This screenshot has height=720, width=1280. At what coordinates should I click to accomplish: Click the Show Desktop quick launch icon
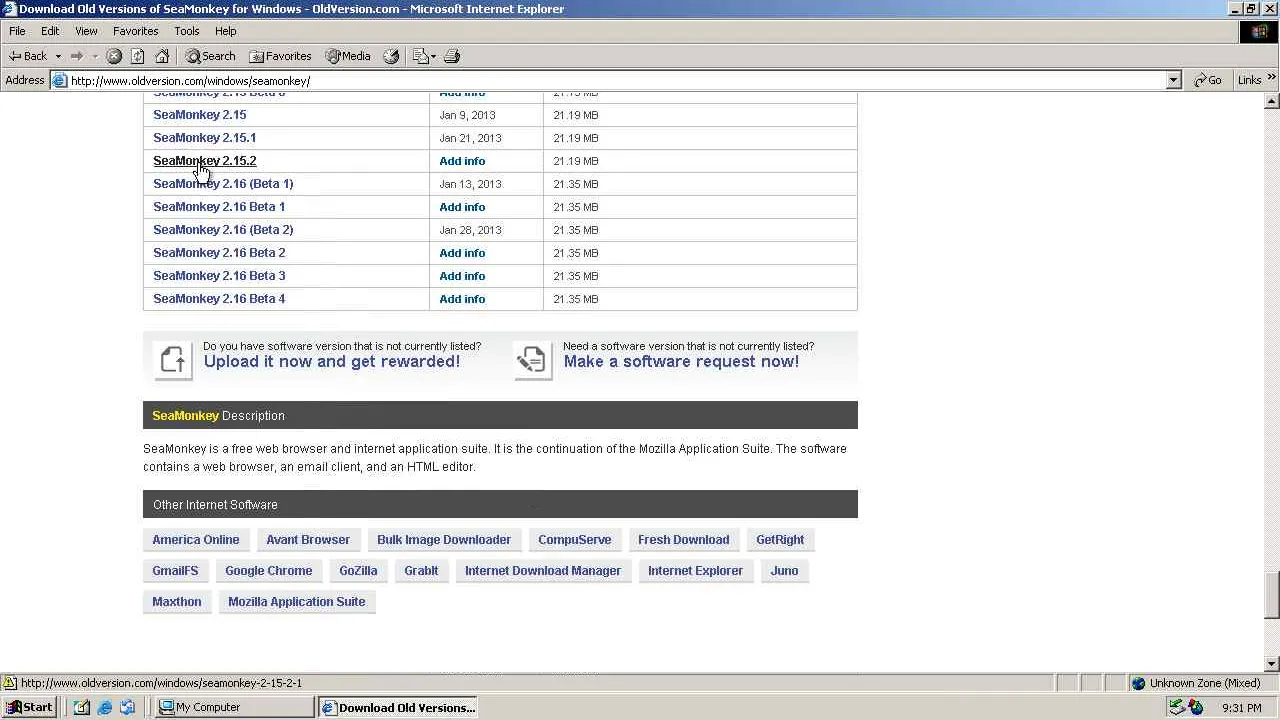click(82, 708)
